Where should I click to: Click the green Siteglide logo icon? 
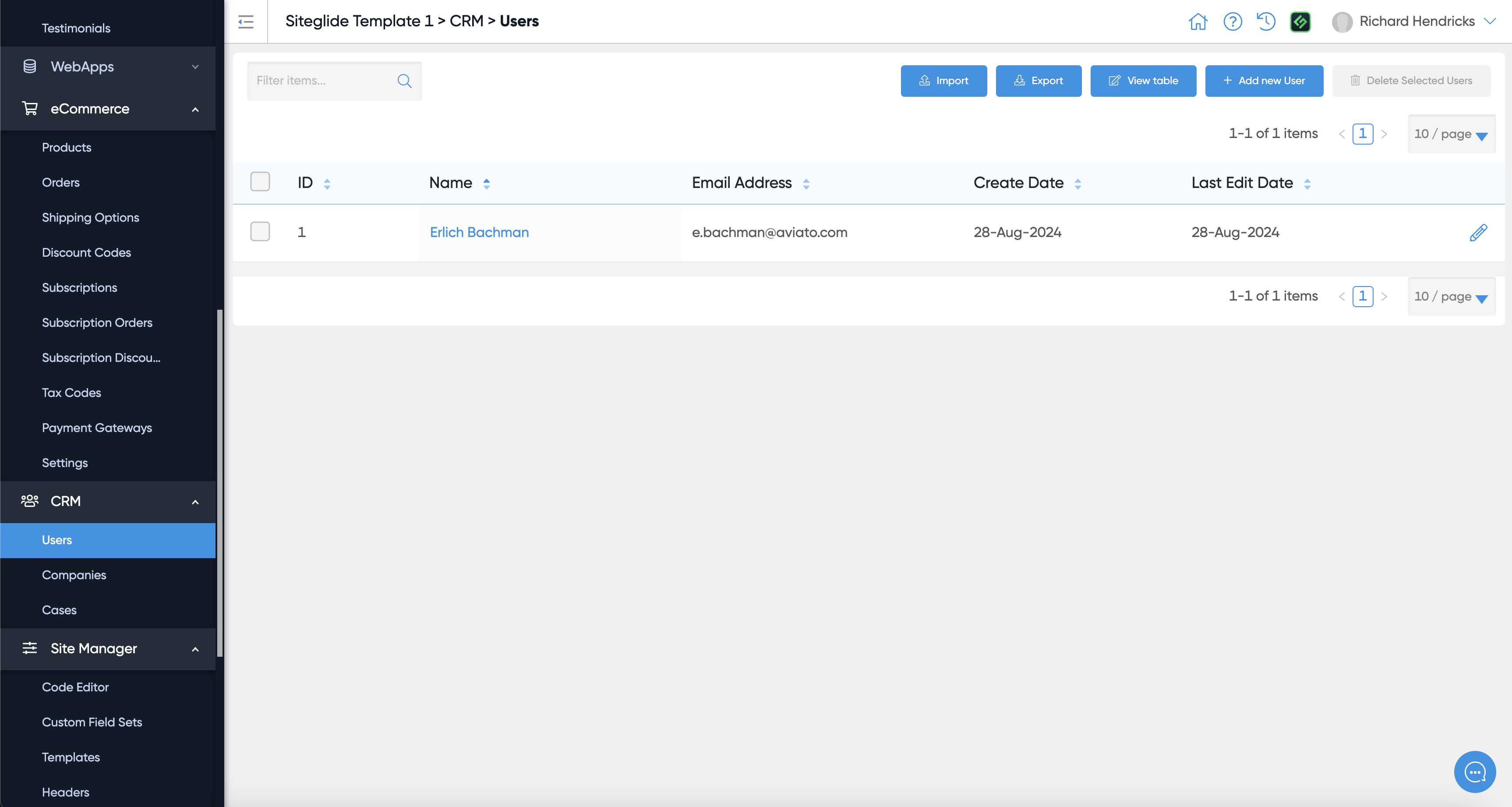1300,22
